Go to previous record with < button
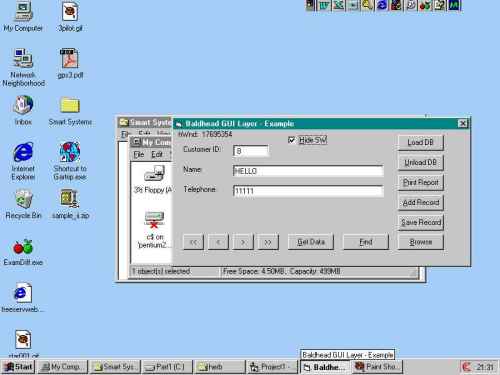The width and height of the screenshot is (500, 375). pyautogui.click(x=218, y=242)
